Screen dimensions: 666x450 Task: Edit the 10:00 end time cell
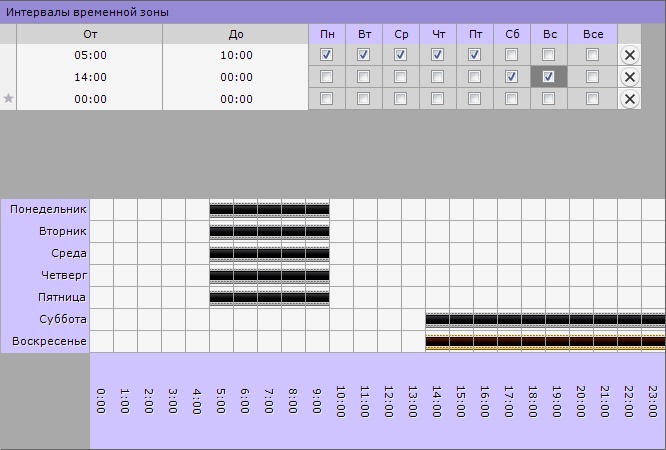[x=235, y=55]
